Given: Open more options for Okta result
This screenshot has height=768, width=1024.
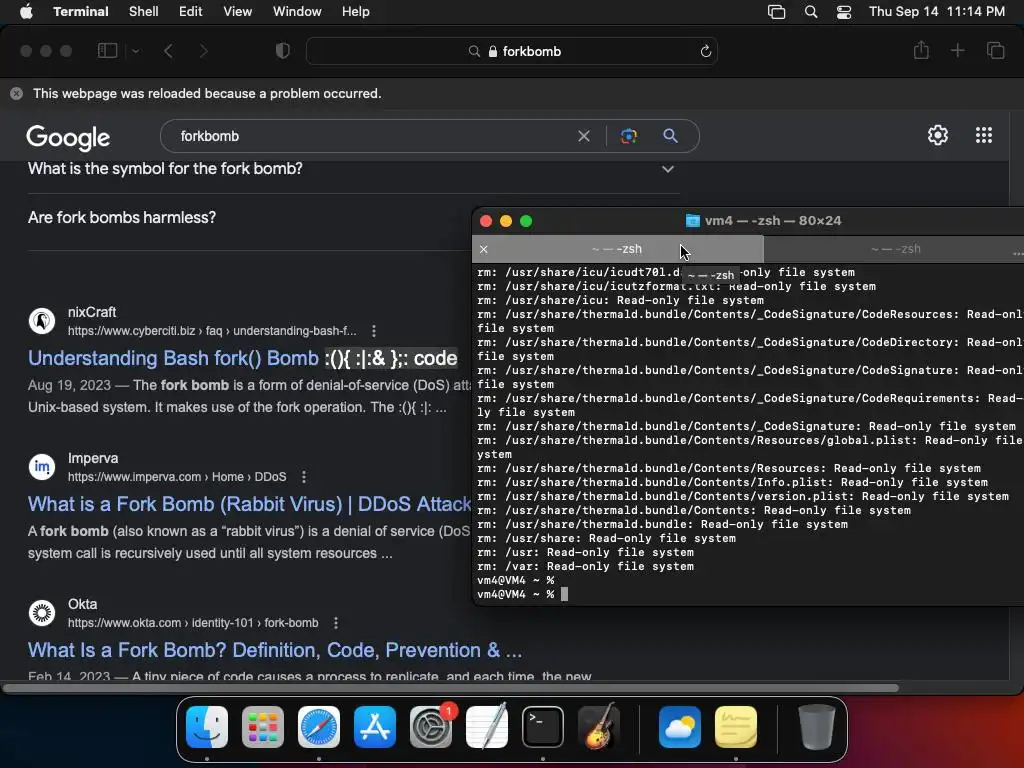Looking at the screenshot, I should [x=336, y=624].
